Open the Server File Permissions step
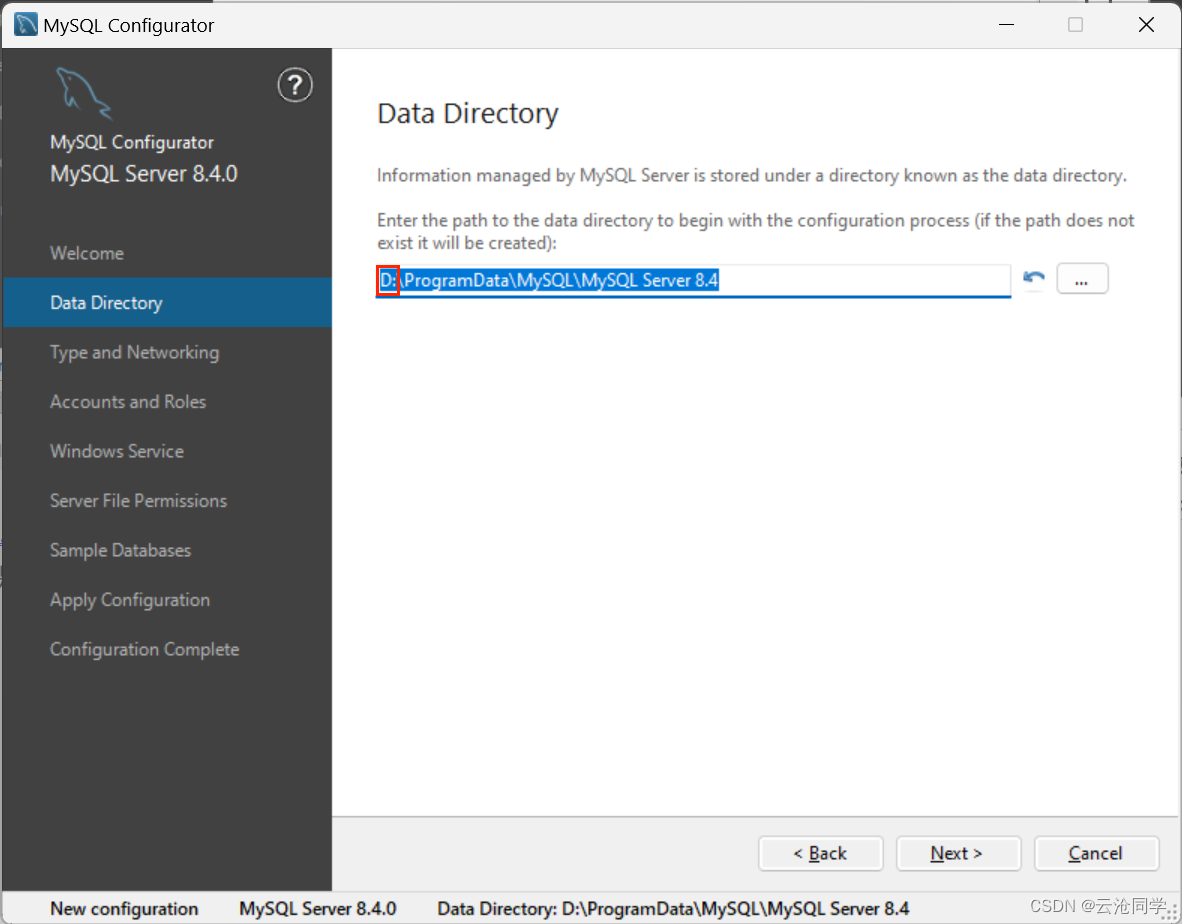The height and width of the screenshot is (924, 1182). point(138,500)
